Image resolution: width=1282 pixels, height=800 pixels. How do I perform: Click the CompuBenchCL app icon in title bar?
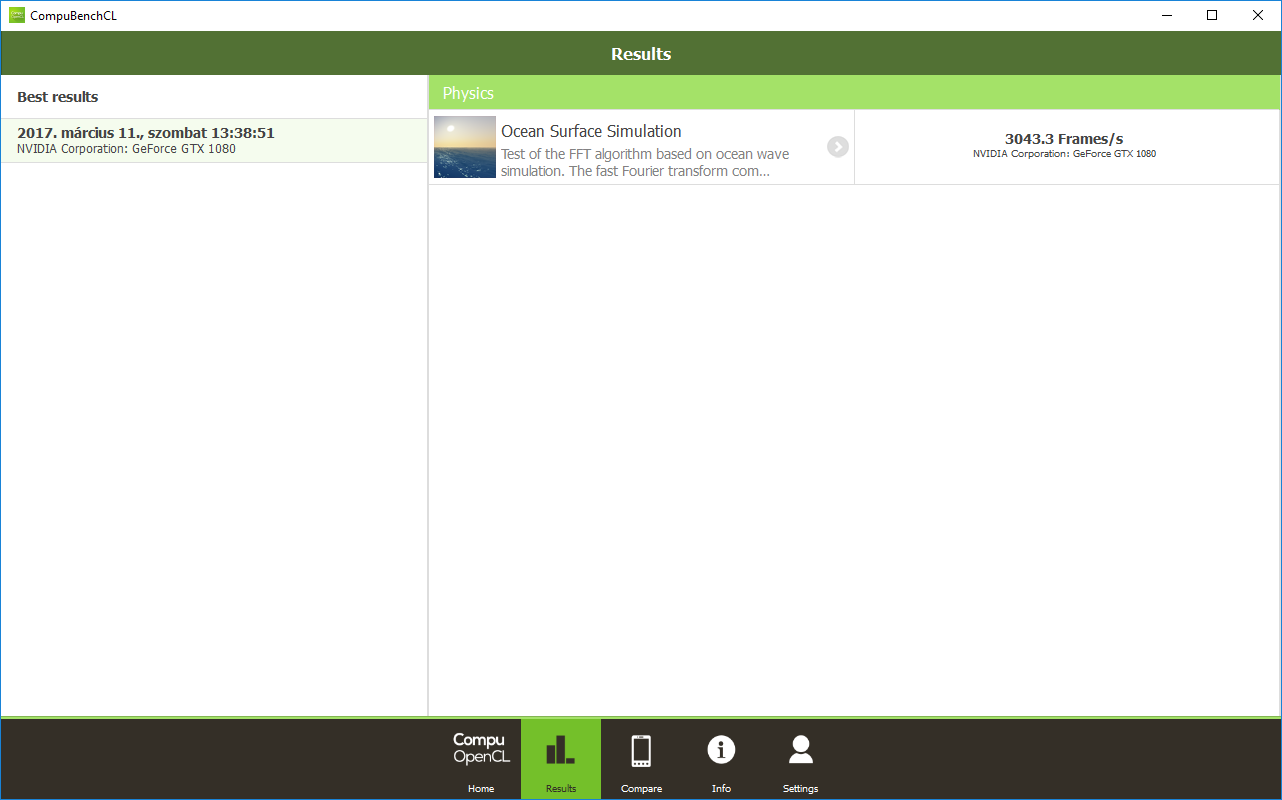click(x=17, y=15)
